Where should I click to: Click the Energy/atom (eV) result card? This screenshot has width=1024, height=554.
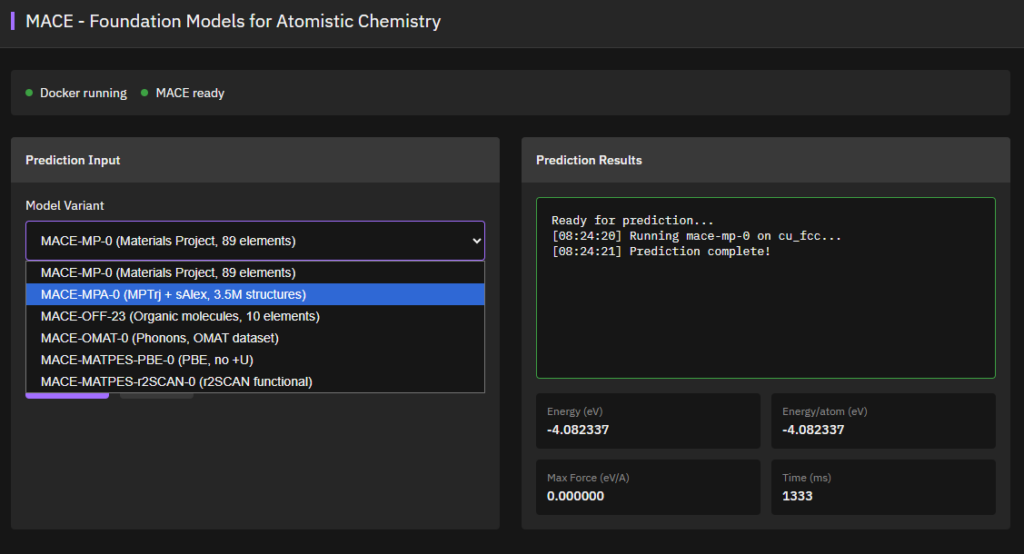coord(882,421)
